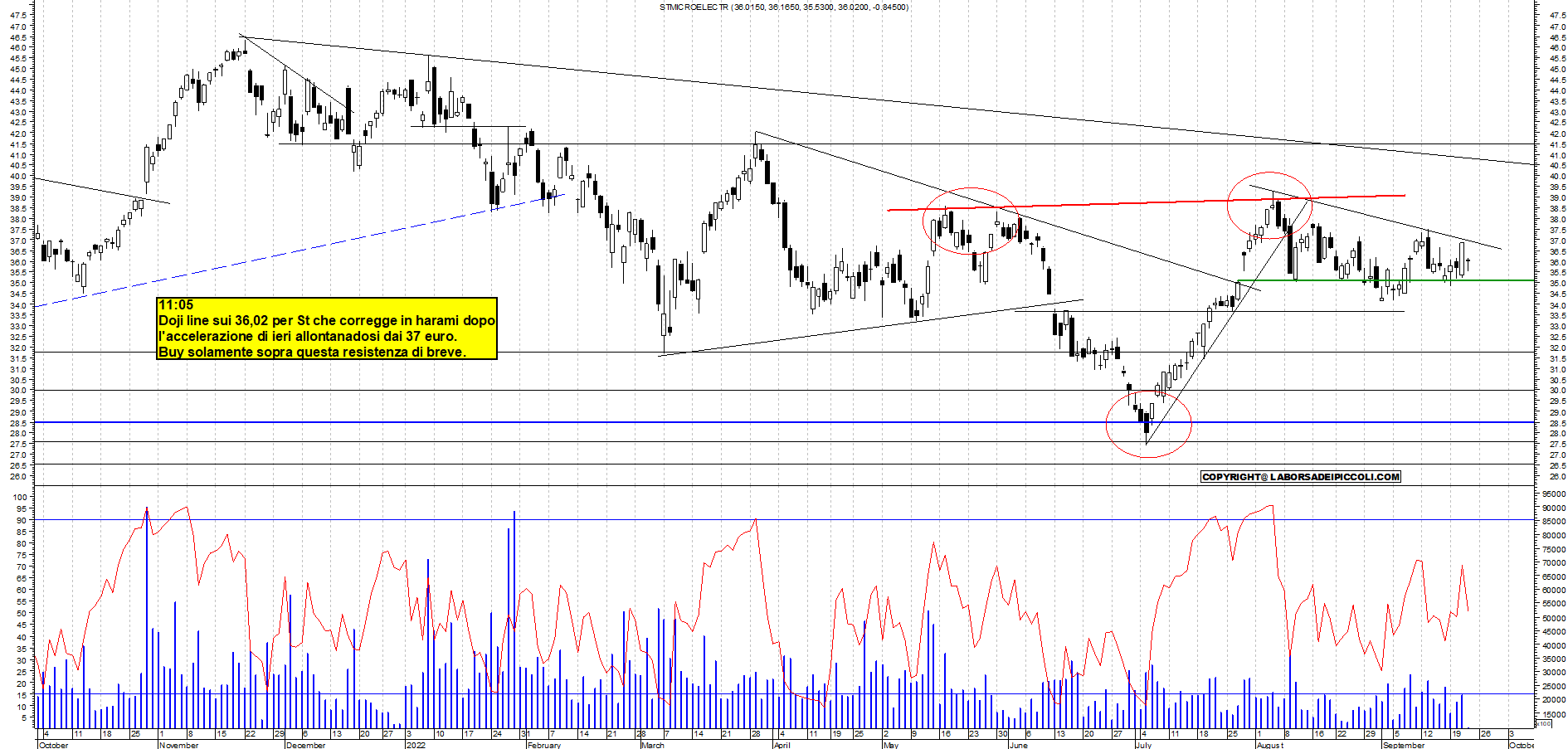Click the red resistance line near 38.5
The height and width of the screenshot is (749, 1568).
(1145, 202)
